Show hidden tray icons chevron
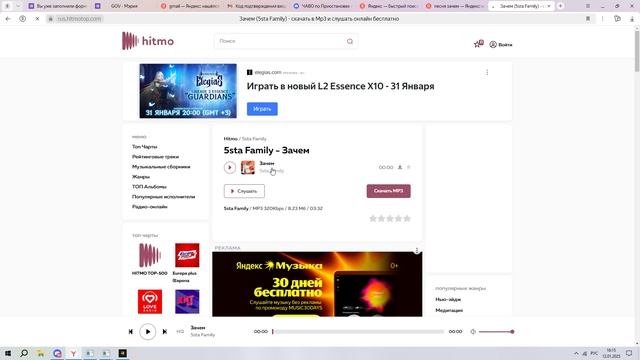Screen dimensions: 640x360 click(576, 353)
